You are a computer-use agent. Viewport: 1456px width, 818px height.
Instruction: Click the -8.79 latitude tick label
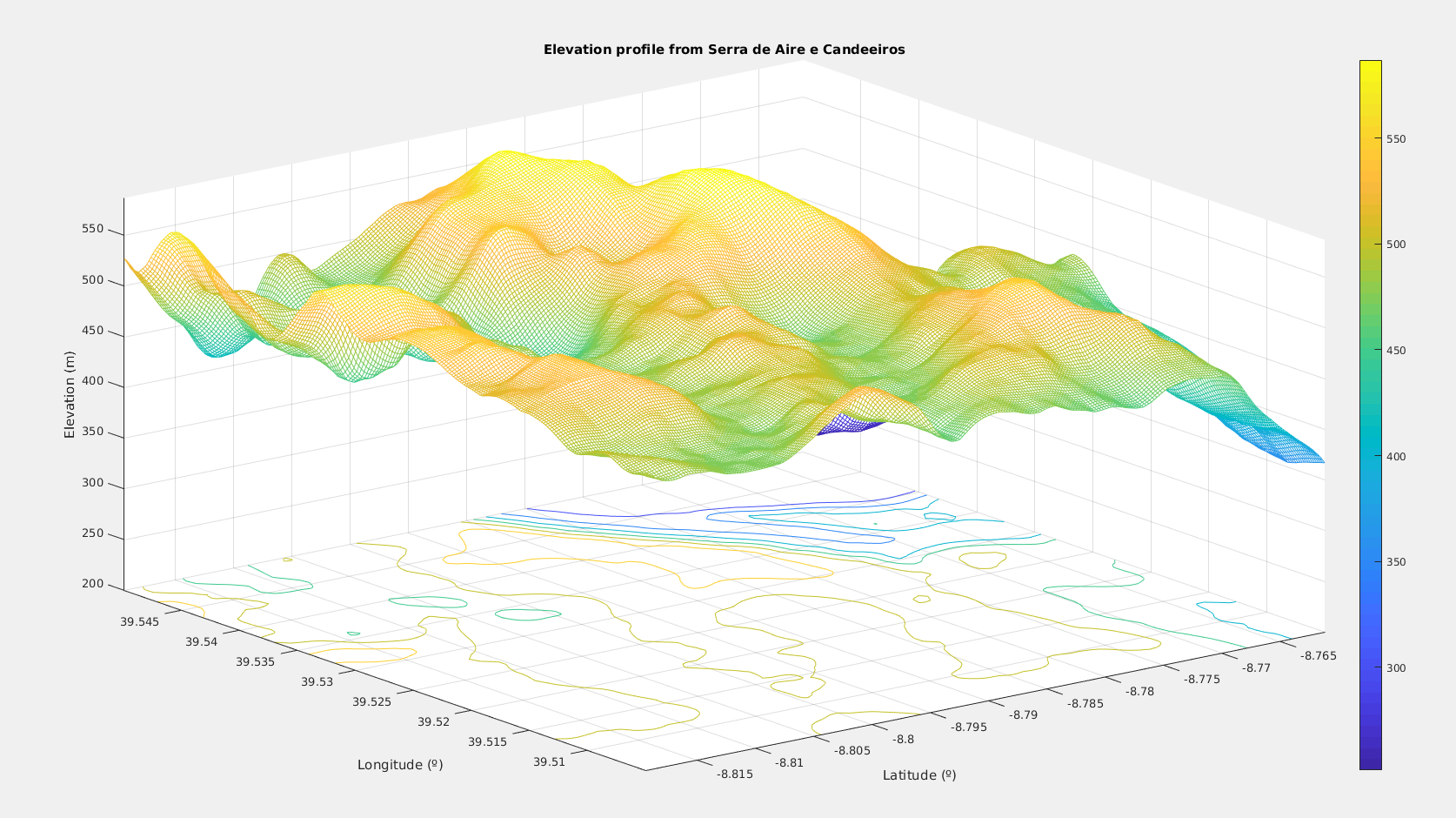[x=1024, y=714]
